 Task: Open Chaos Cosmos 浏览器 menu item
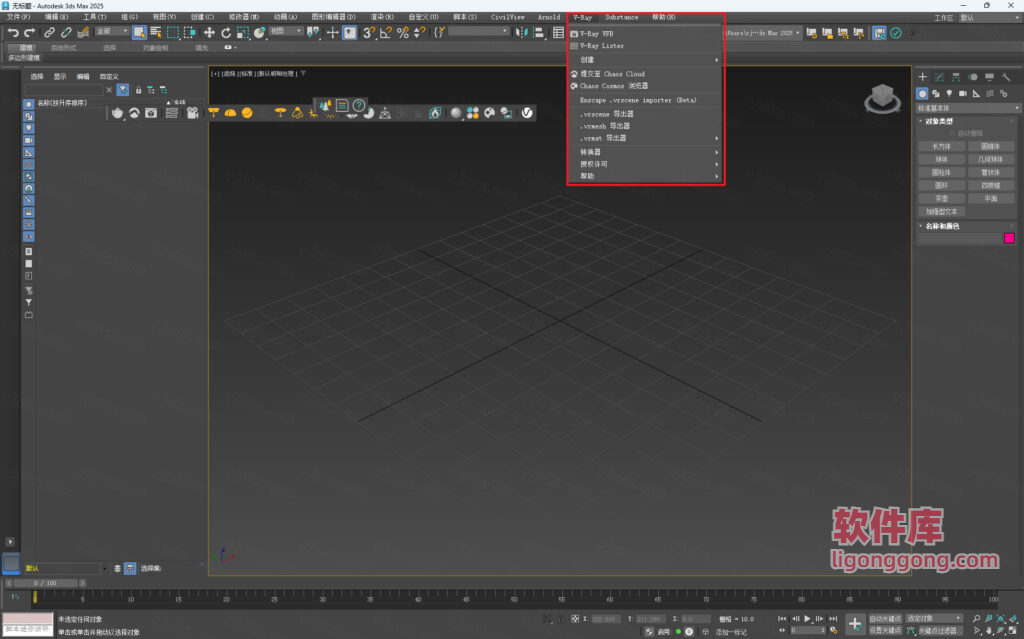pyautogui.click(x=645, y=86)
